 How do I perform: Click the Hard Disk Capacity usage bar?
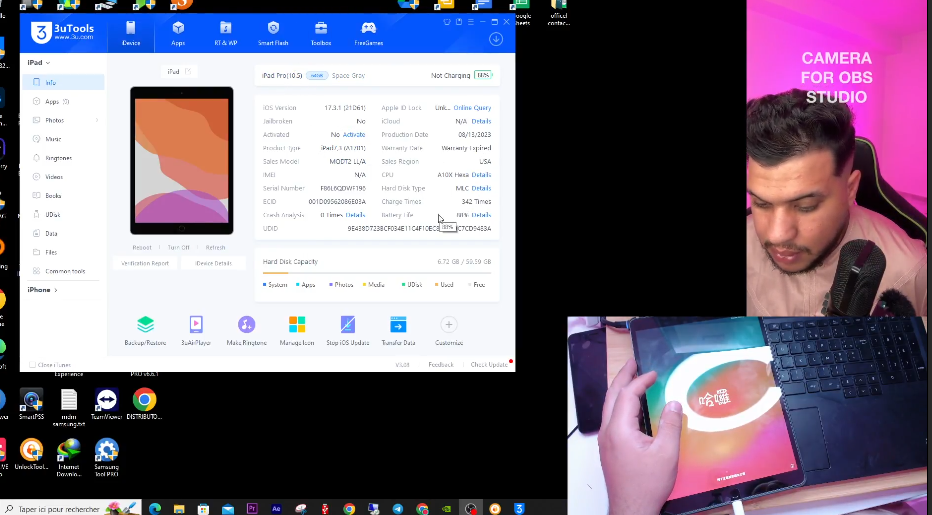coord(377,273)
